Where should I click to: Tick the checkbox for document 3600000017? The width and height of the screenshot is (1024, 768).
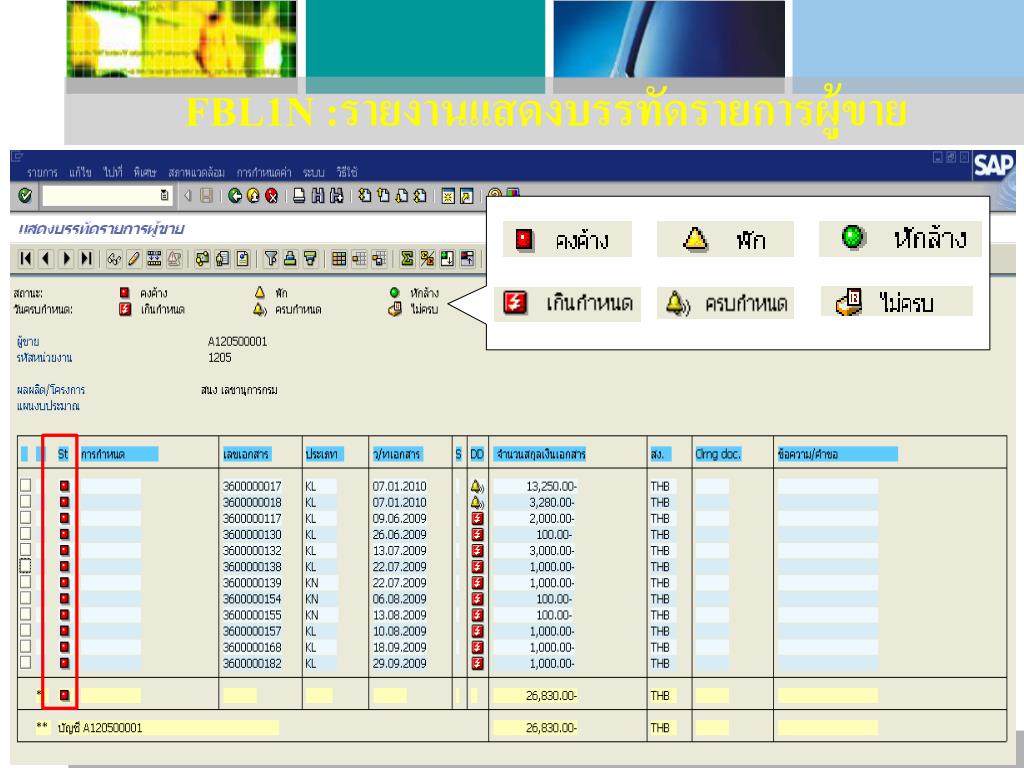click(x=25, y=485)
